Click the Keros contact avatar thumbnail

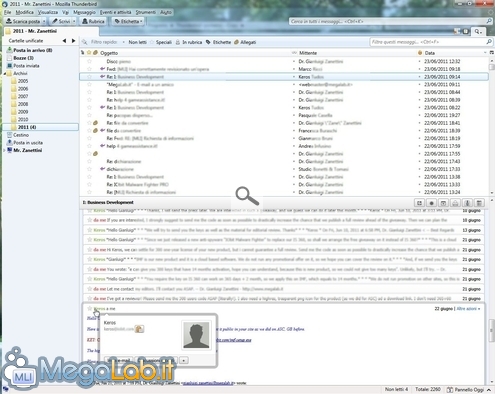pos(196,335)
